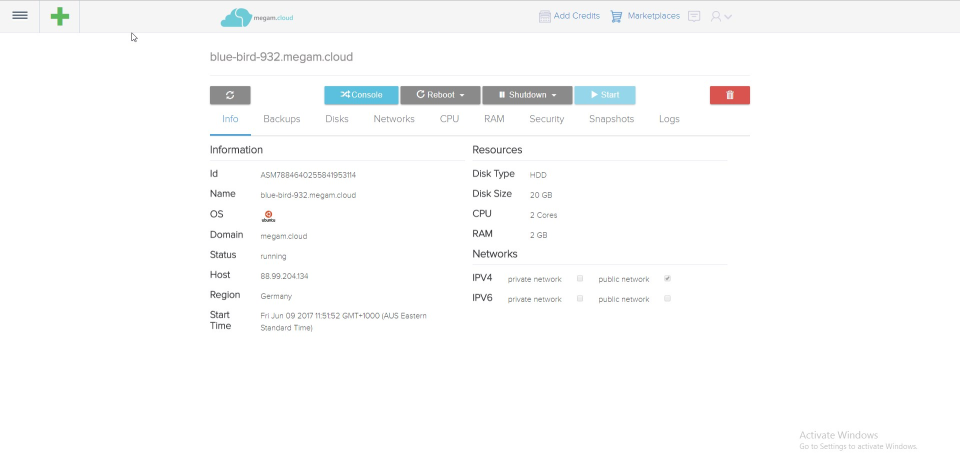Select the Info tab
Image resolution: width=960 pixels, height=463 pixels.
pyautogui.click(x=230, y=119)
